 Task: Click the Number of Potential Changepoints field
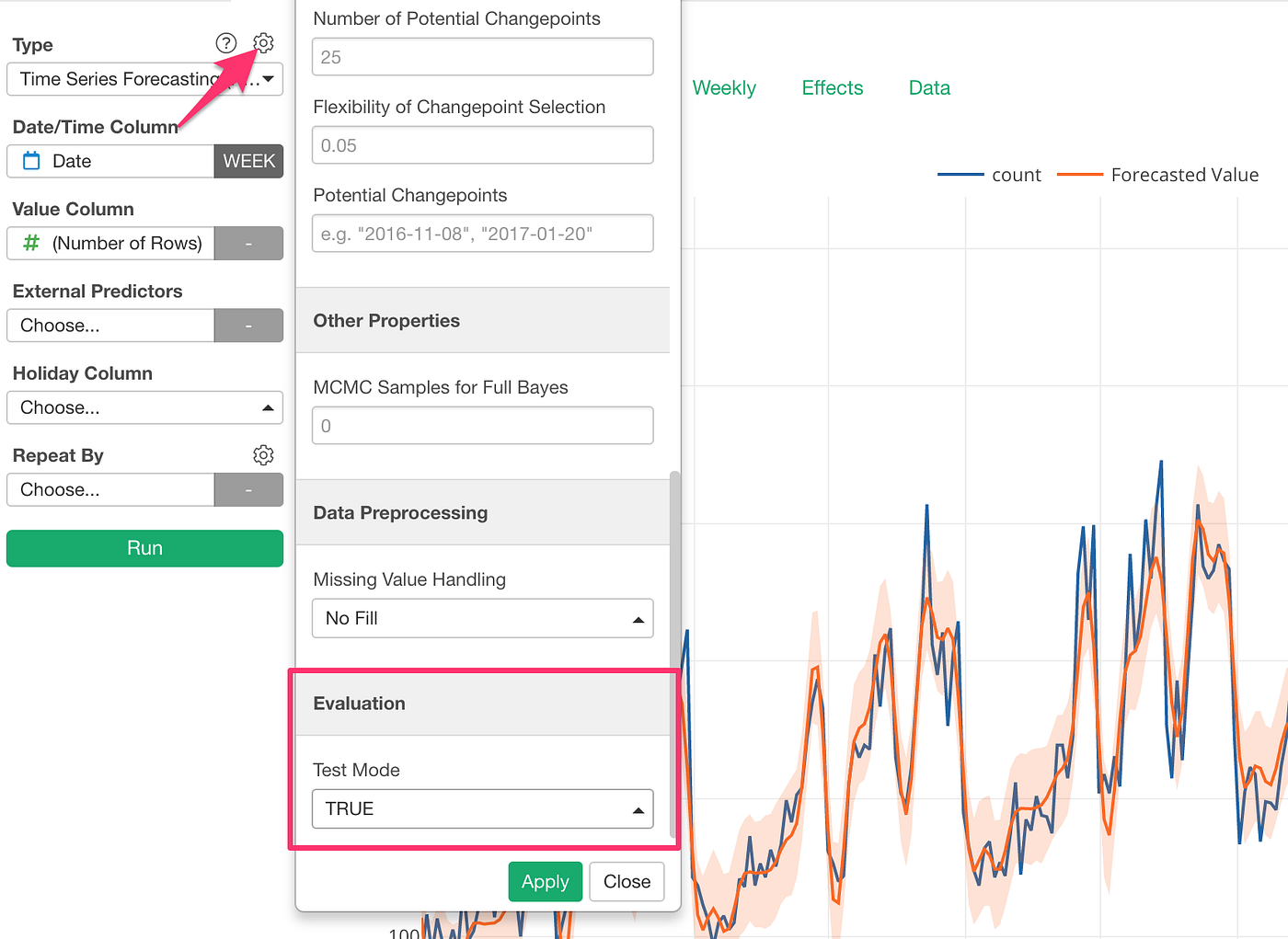click(482, 56)
